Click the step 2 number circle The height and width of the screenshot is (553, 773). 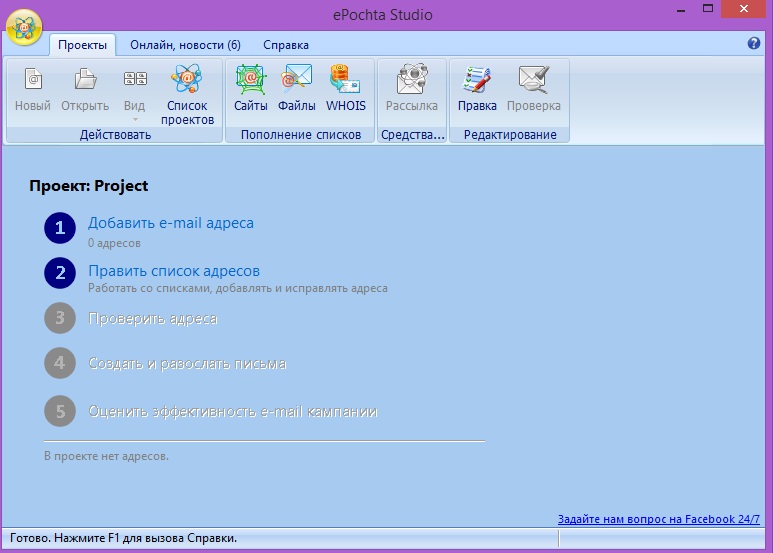(x=60, y=273)
